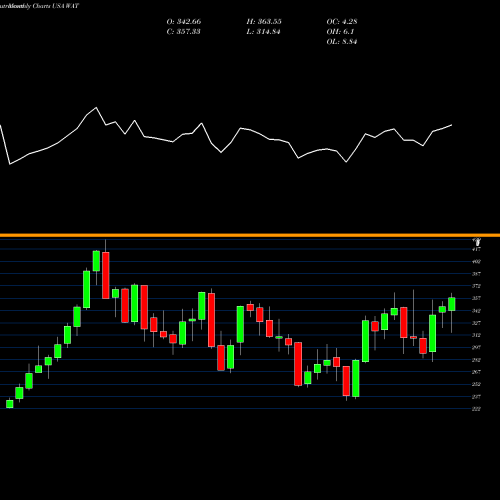Click the 387 price axis label
Image resolution: width=500 pixels, height=500 pixels.
pyautogui.click(x=477, y=274)
